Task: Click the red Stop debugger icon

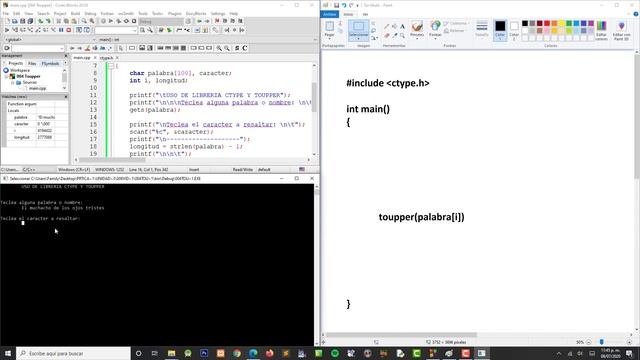Action: tap(69, 30)
